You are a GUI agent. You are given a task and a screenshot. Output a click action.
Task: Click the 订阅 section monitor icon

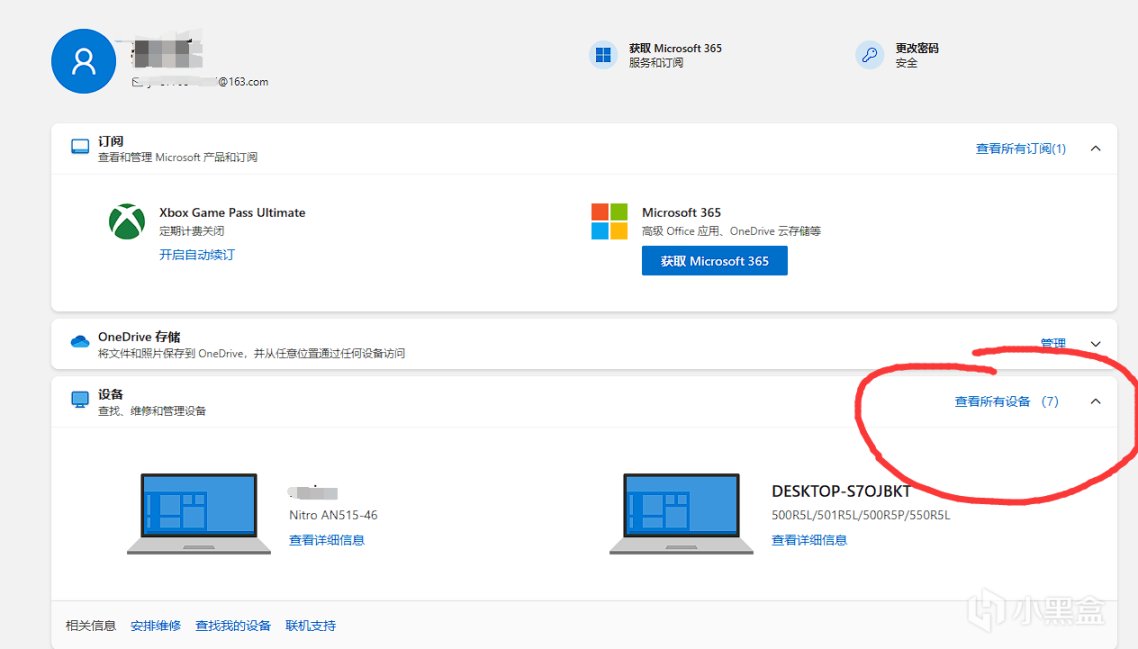pyautogui.click(x=80, y=147)
